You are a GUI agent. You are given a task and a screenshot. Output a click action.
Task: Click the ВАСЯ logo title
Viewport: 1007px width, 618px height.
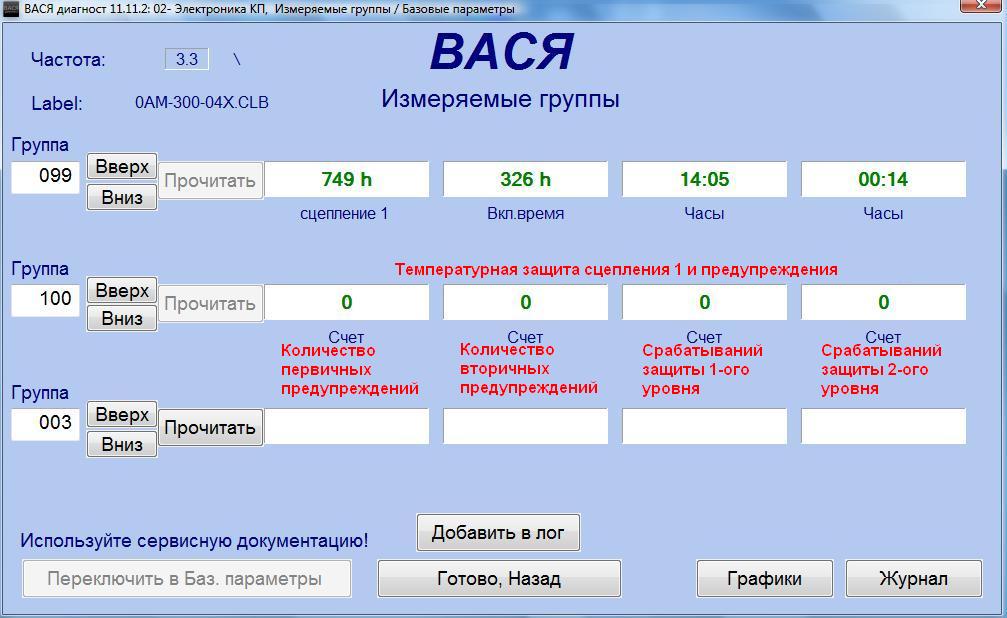tap(502, 51)
